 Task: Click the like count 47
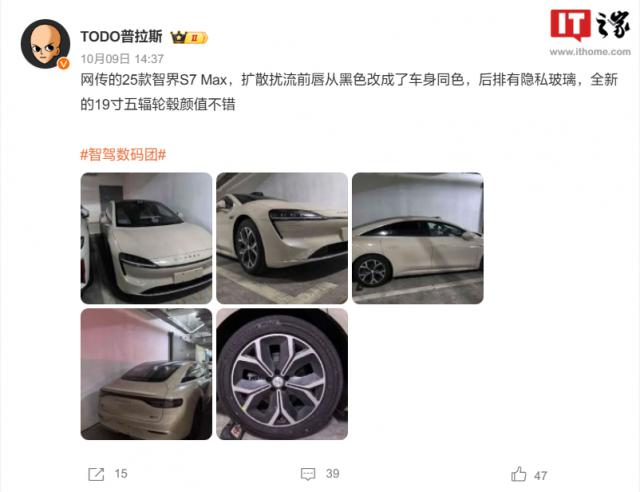point(540,476)
